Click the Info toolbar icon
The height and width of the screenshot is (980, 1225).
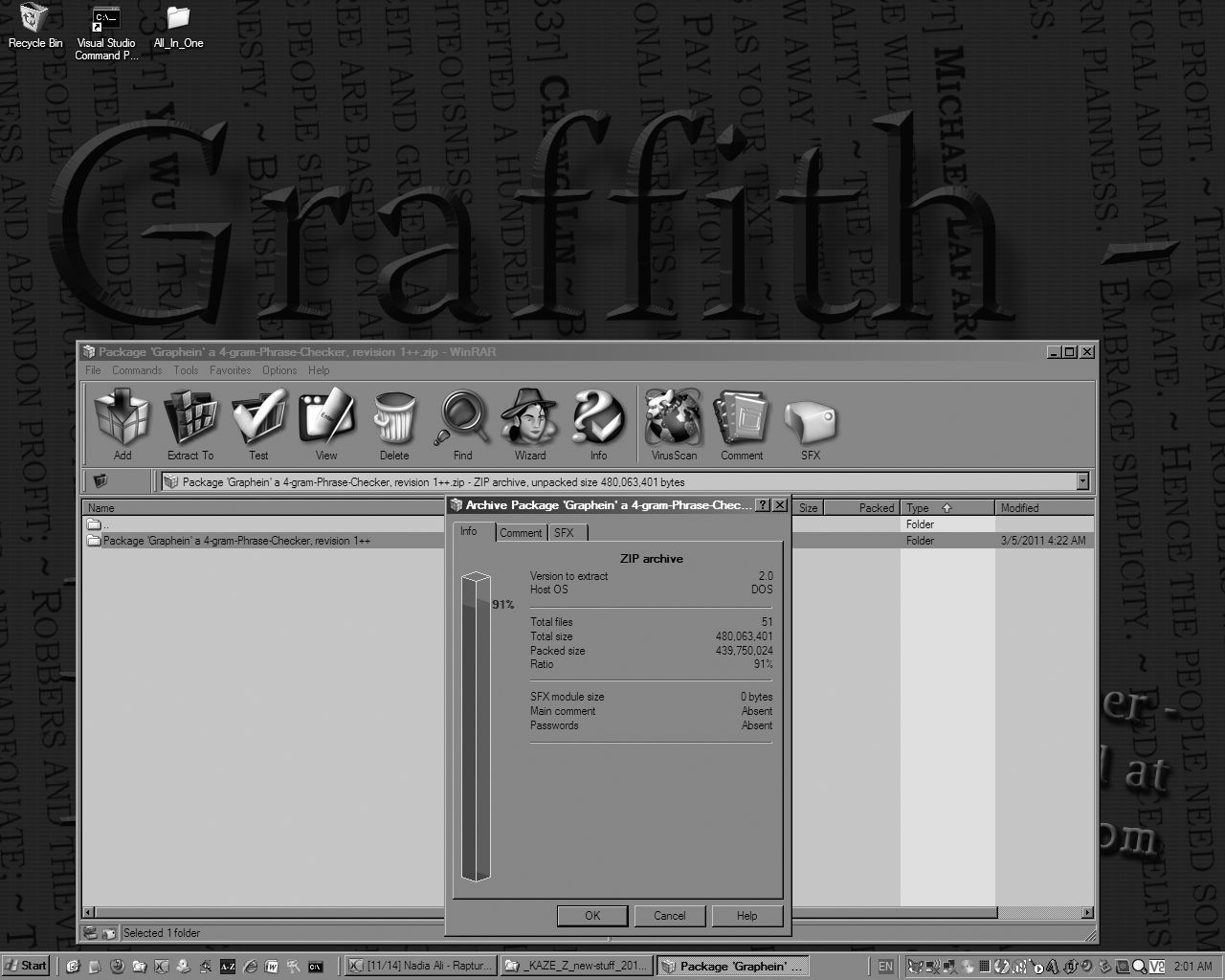coord(598,424)
